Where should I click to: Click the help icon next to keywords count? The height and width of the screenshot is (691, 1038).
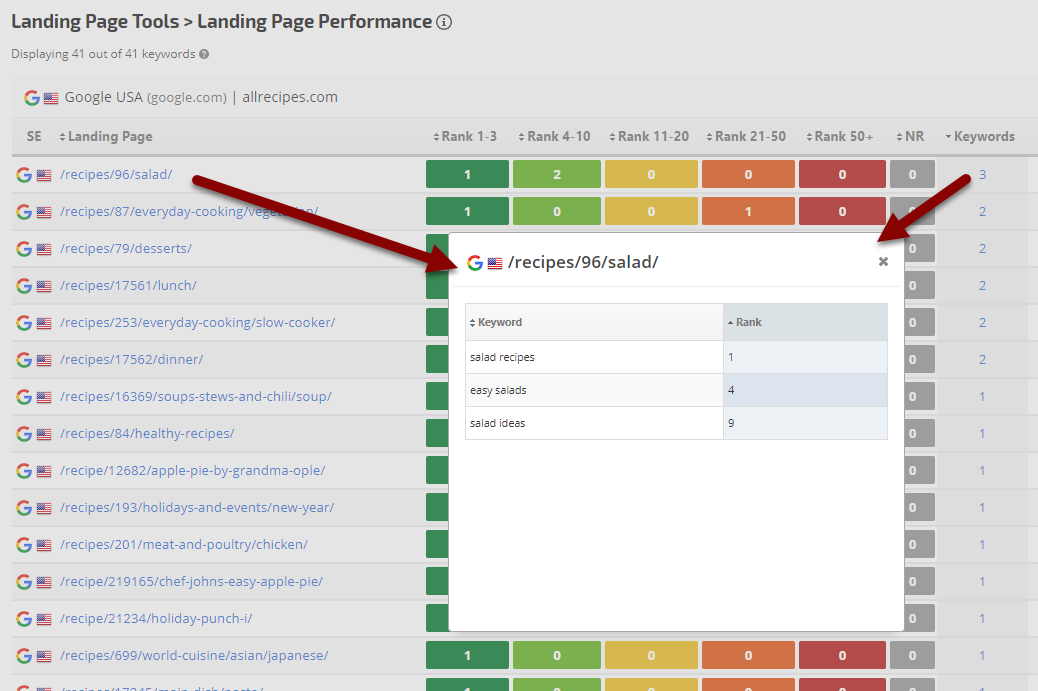point(204,54)
